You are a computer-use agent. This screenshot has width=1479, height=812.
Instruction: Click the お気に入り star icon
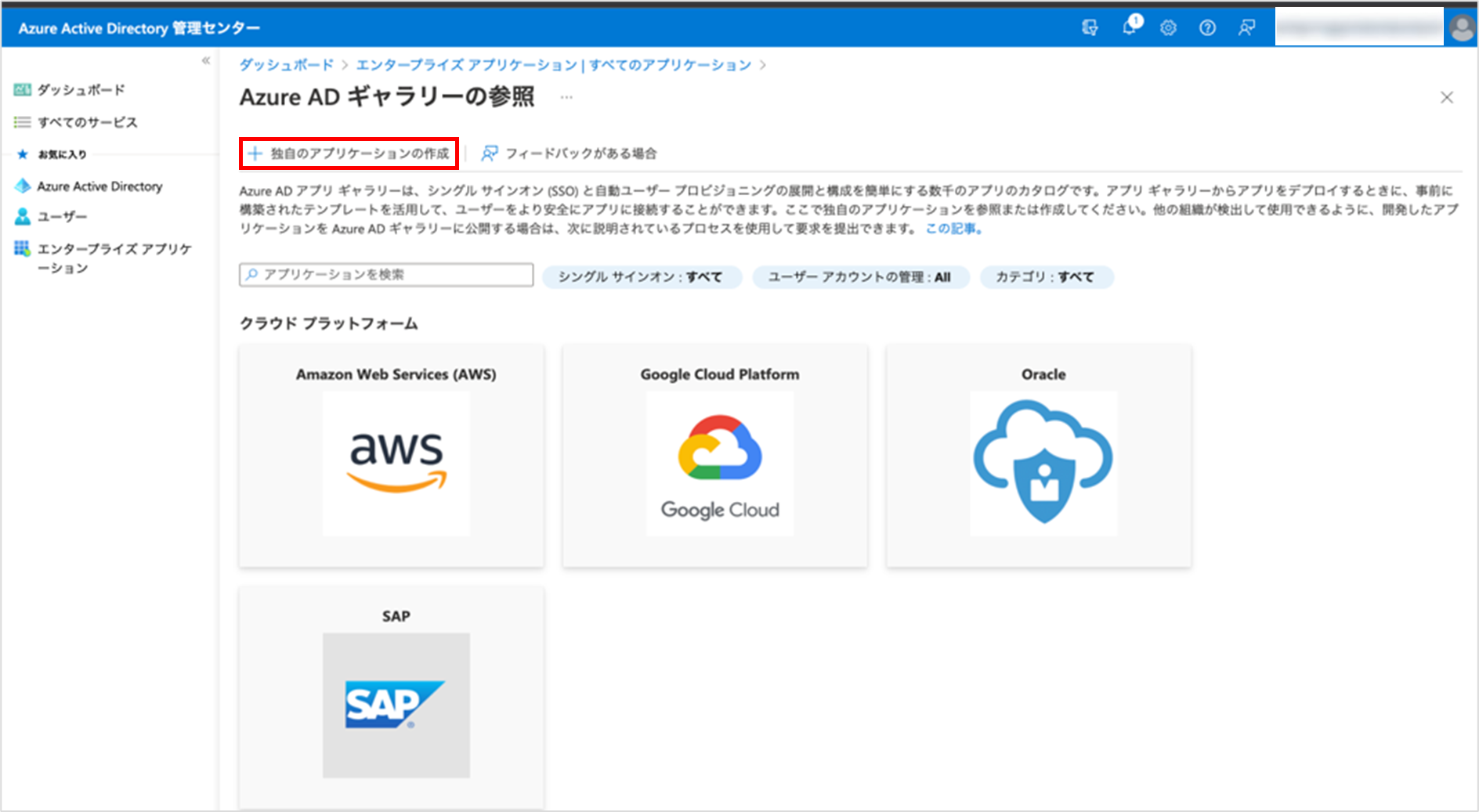click(x=23, y=154)
